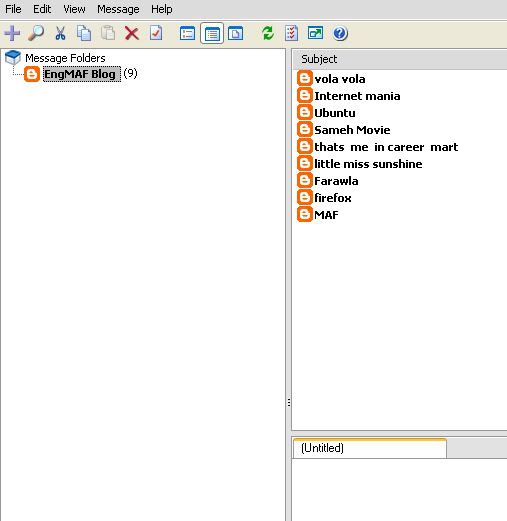Open the magnifying glass Find tool
The width and height of the screenshot is (507, 521).
click(x=36, y=33)
